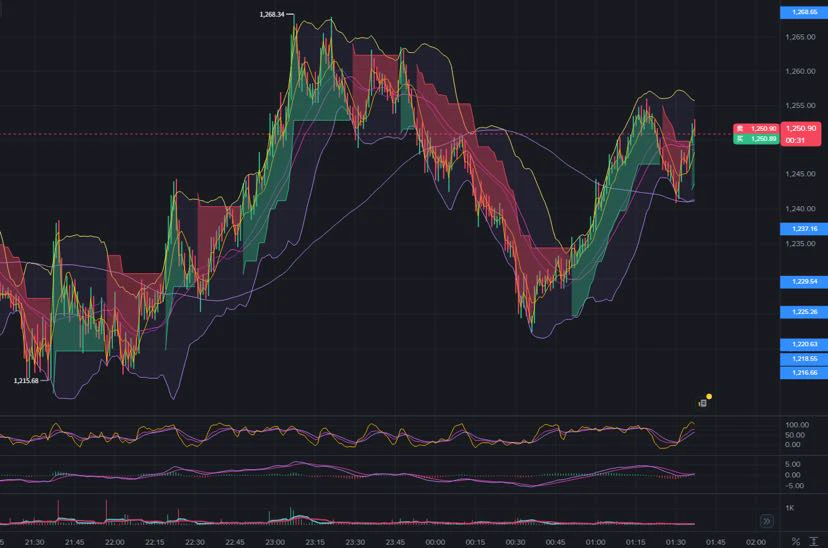Select the 1,216.66 blue price level label
This screenshot has height=548, width=828.
click(804, 373)
